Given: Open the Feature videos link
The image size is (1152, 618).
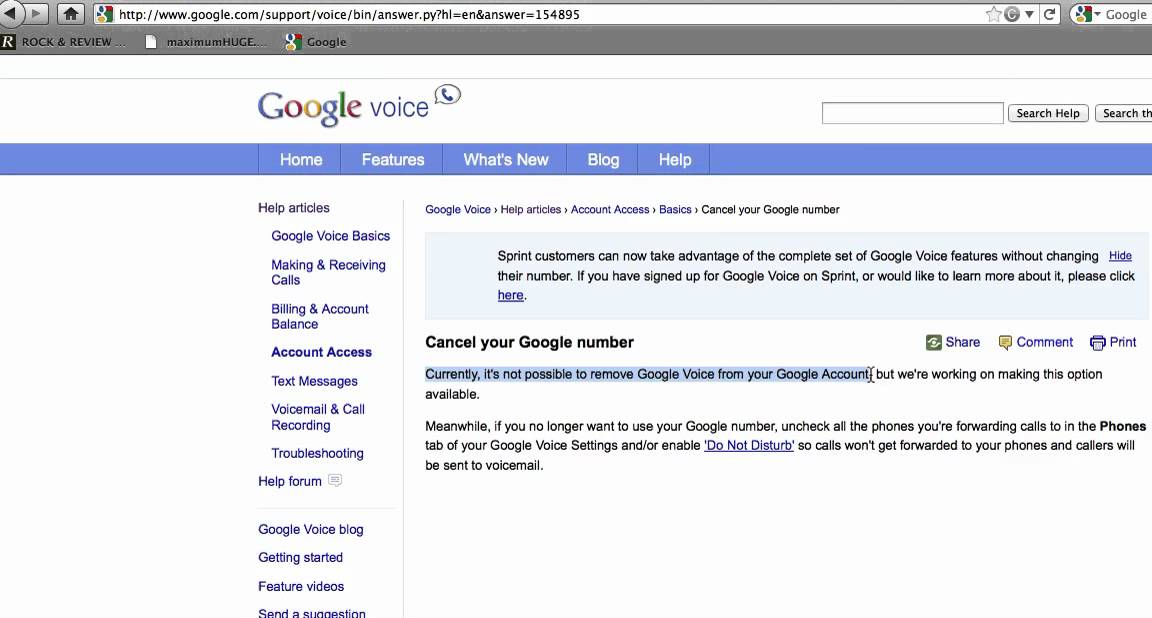Looking at the screenshot, I should click(301, 586).
